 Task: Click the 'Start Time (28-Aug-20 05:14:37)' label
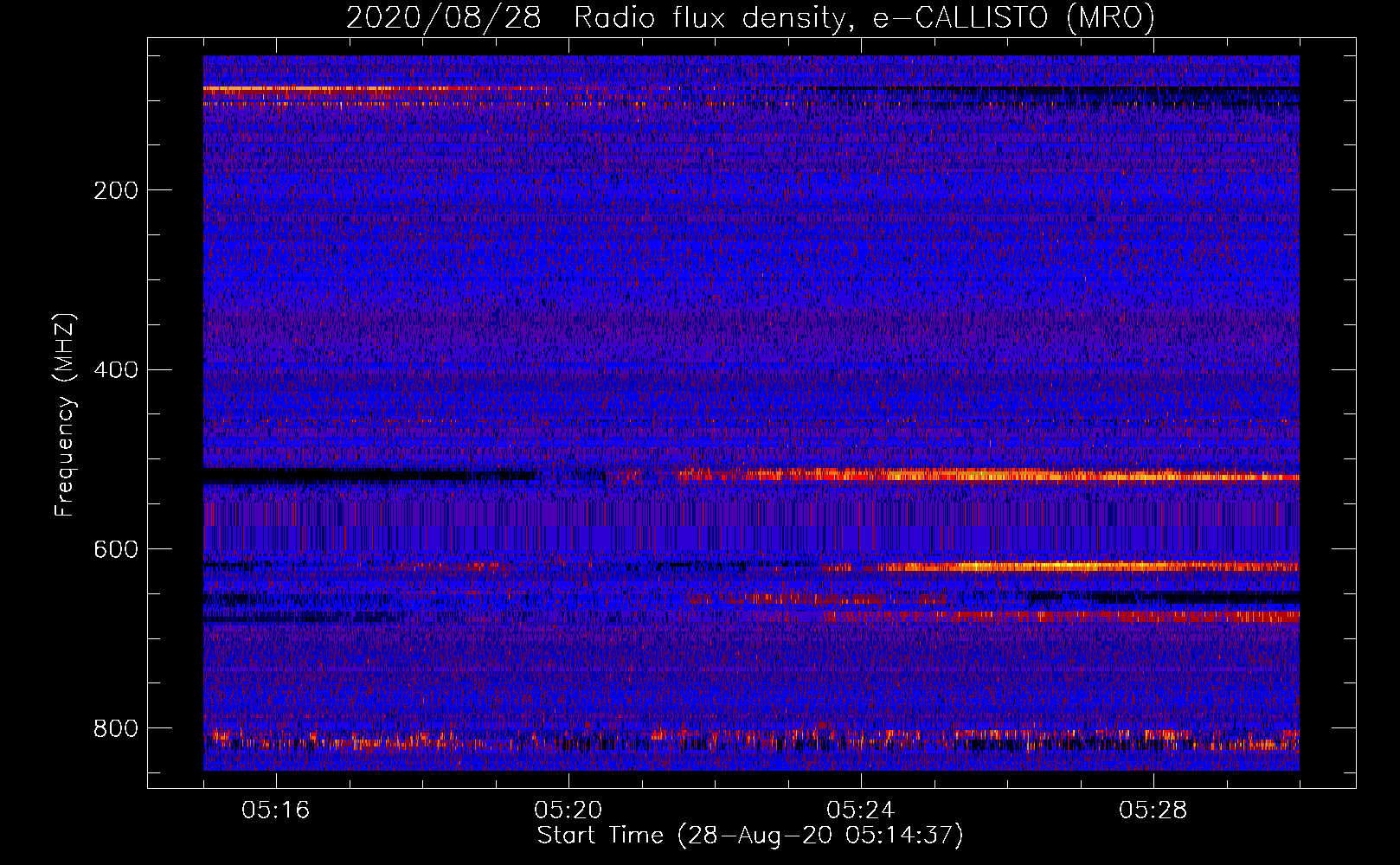tap(750, 836)
